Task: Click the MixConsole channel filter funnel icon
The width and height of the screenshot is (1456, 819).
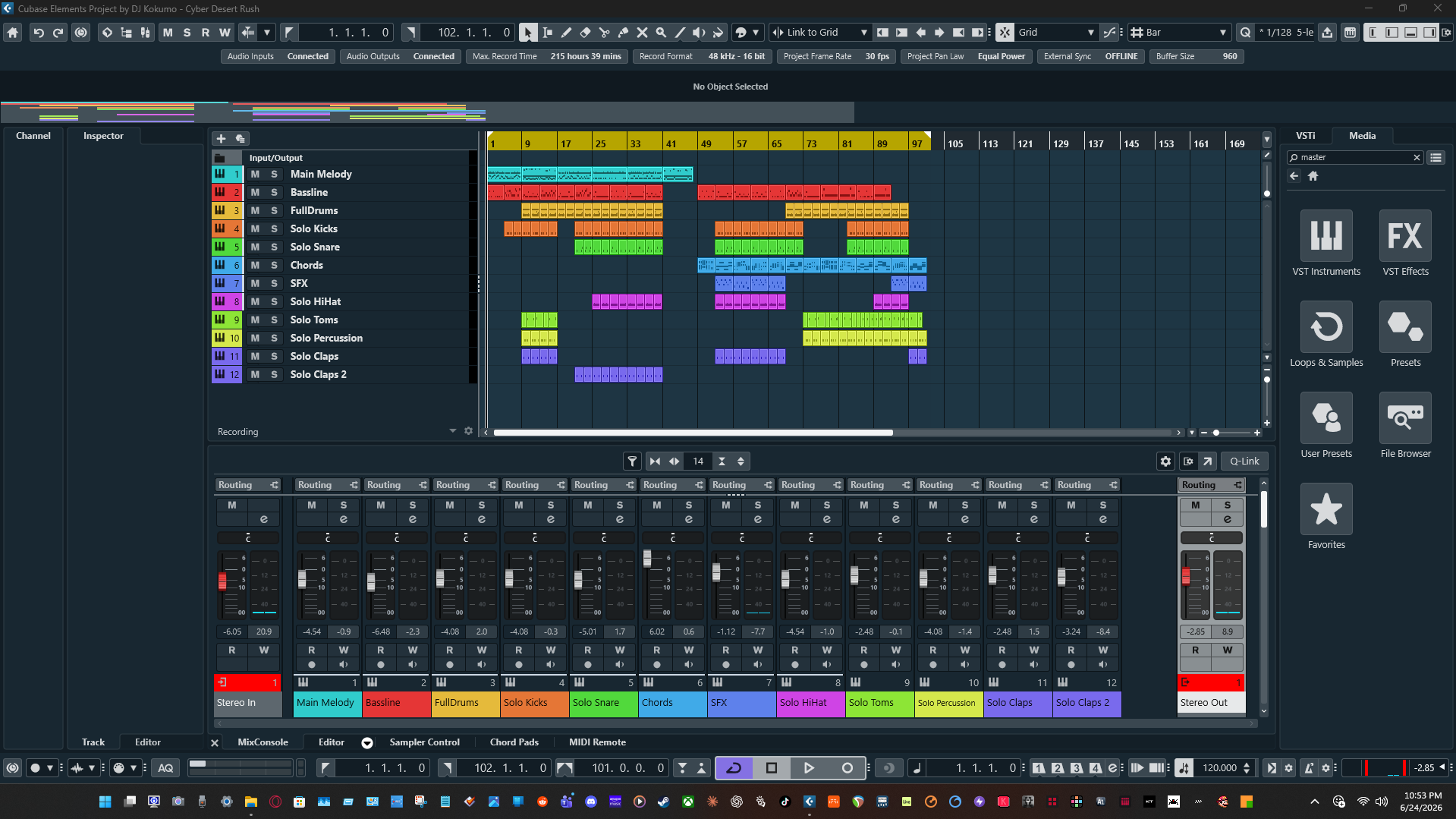Action: (x=632, y=461)
